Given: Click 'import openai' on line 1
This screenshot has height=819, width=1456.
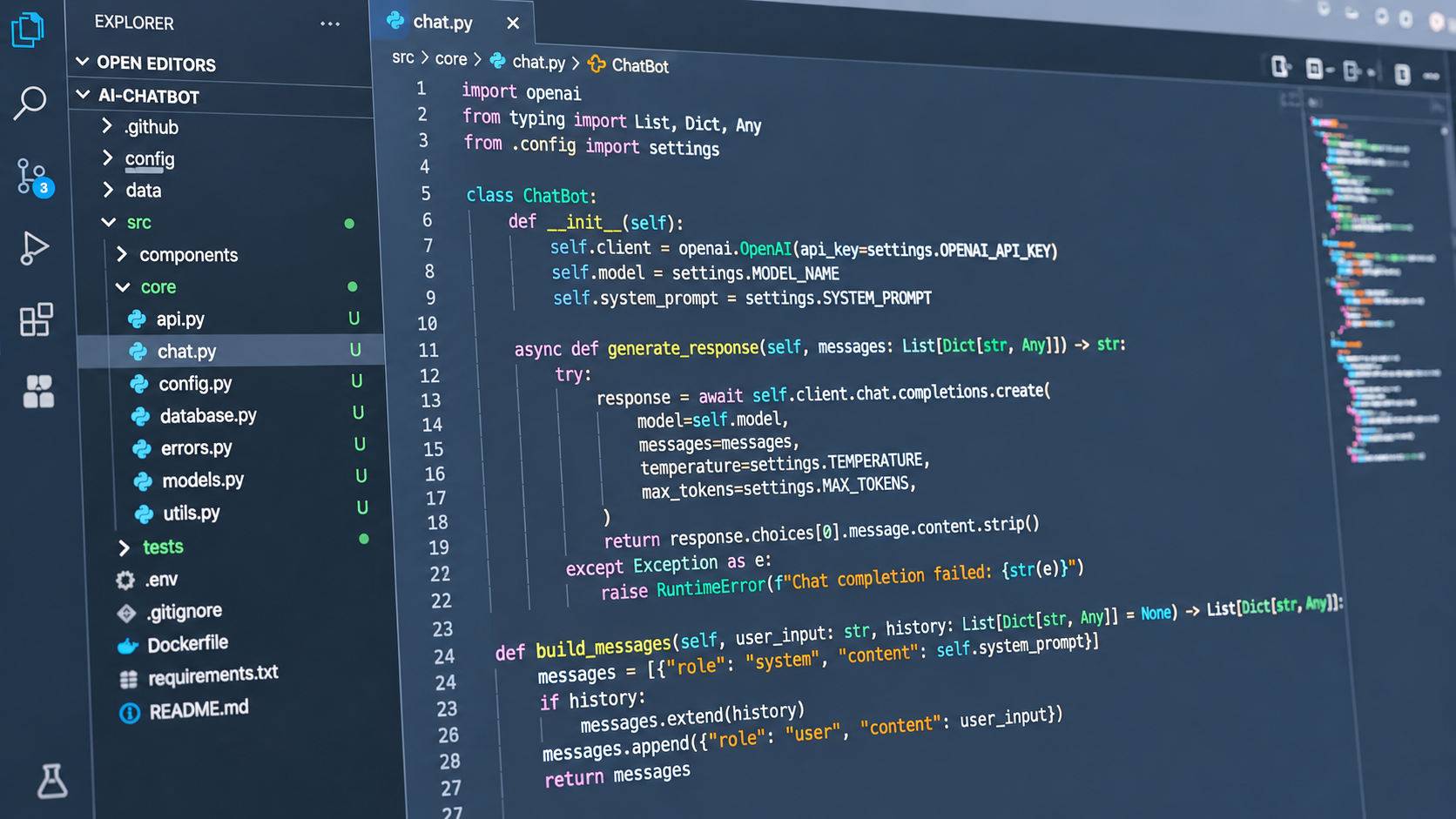Looking at the screenshot, I should coord(521,91).
